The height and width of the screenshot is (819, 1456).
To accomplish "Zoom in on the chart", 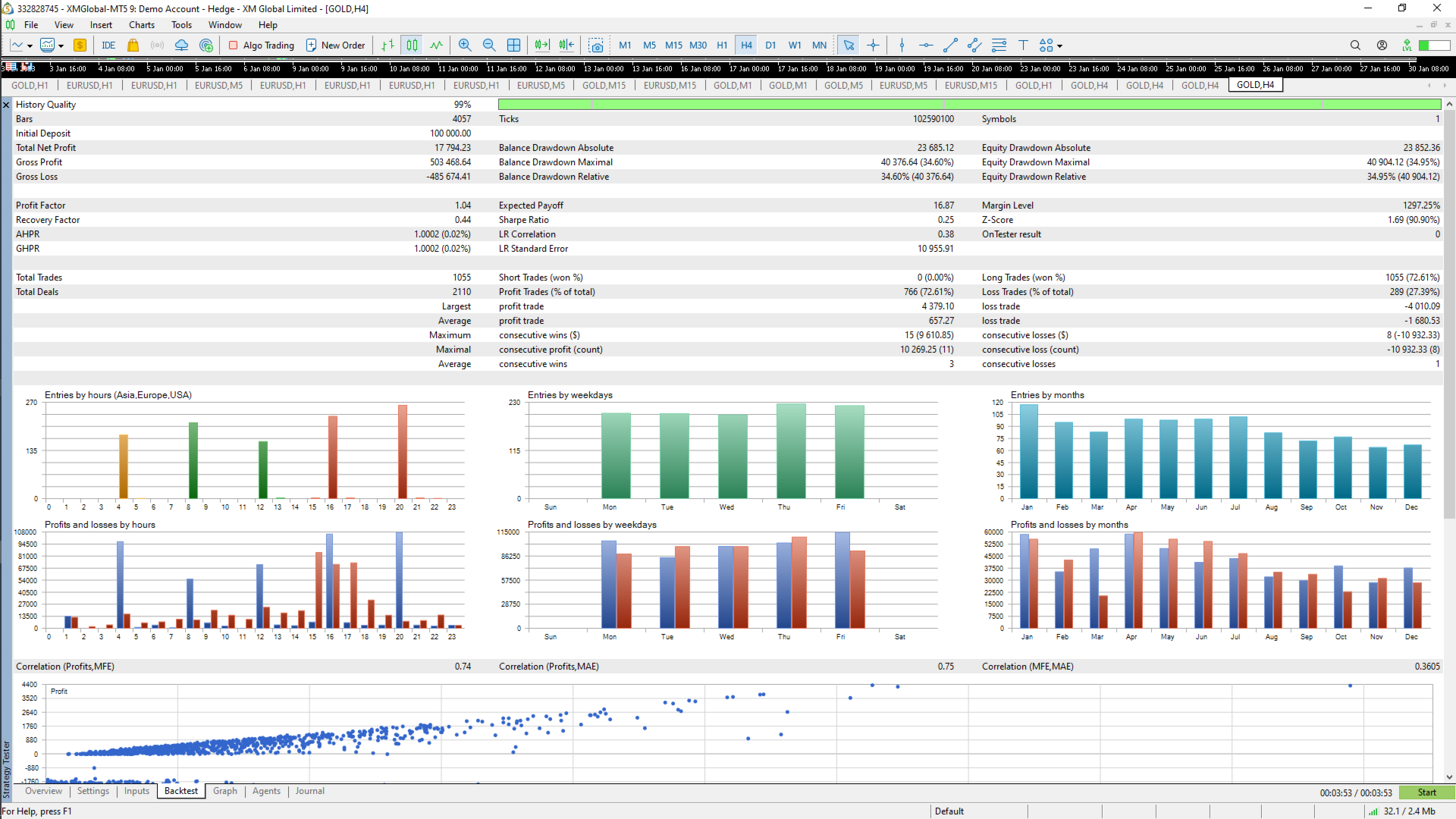I will click(465, 45).
